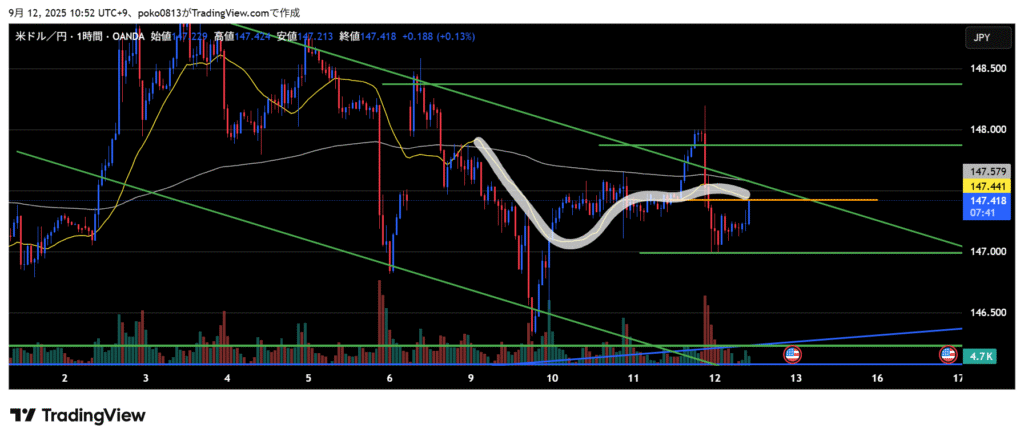Click the US flag event icon near date 13

coord(792,354)
